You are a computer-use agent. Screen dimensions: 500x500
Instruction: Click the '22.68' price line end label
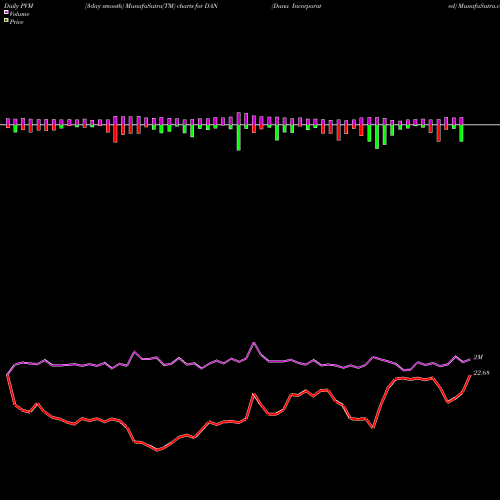pyautogui.click(x=481, y=373)
